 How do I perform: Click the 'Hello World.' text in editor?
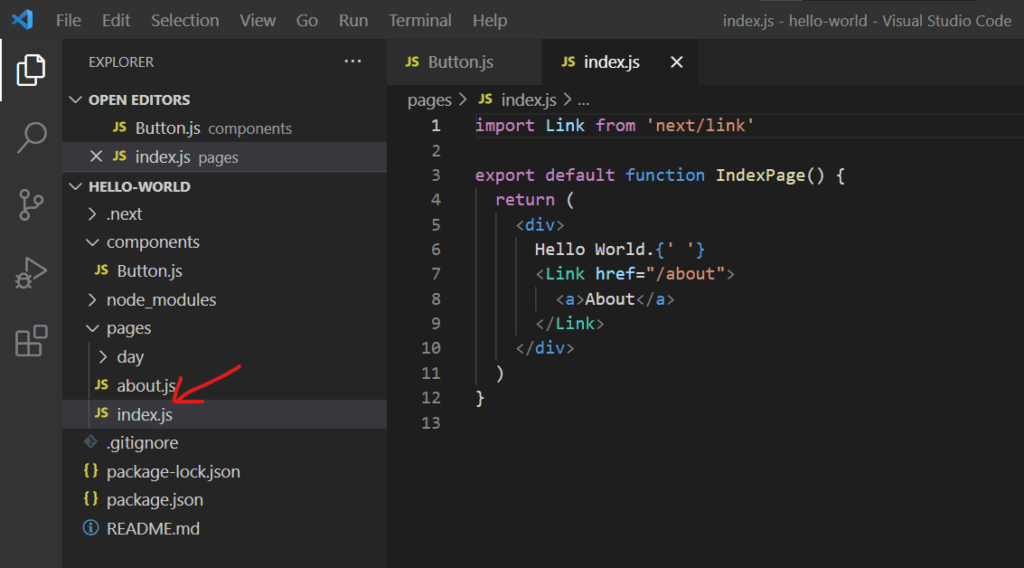click(x=594, y=249)
